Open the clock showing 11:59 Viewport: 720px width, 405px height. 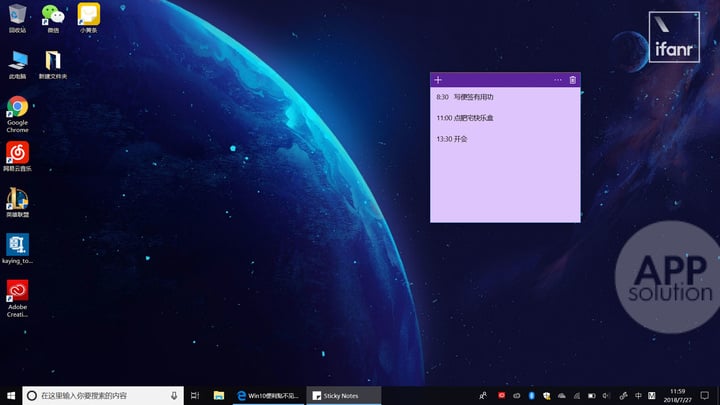(x=677, y=395)
